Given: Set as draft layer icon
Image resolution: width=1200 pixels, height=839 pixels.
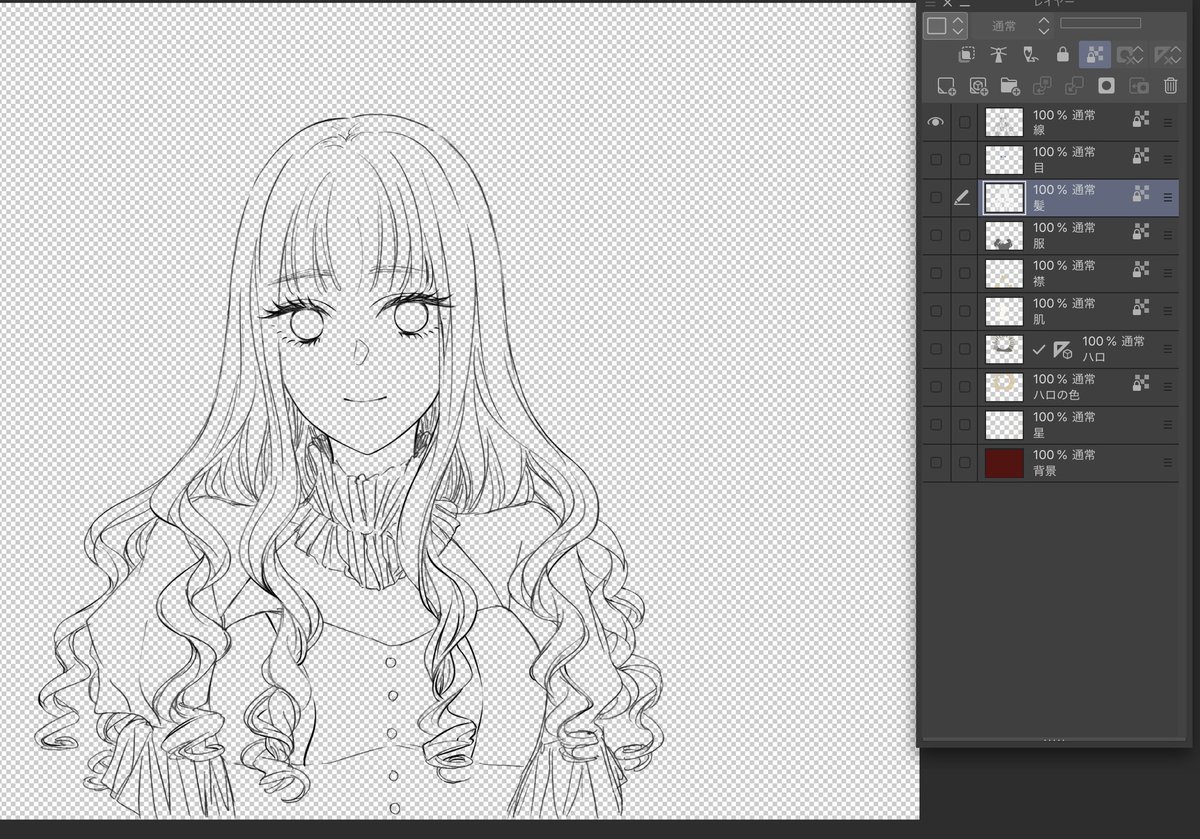Looking at the screenshot, I should 1030,54.
